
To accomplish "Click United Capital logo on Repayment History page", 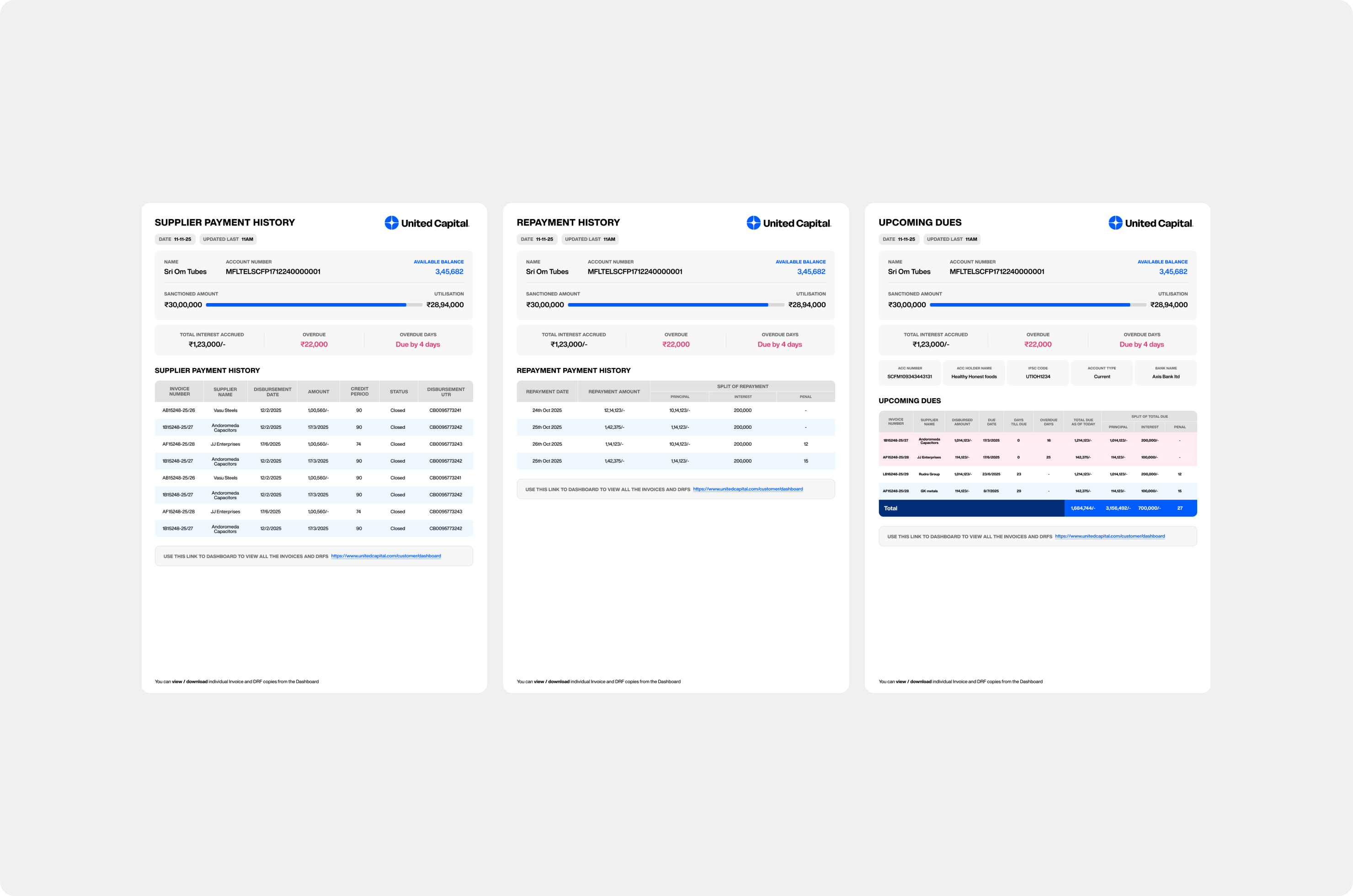I will point(788,223).
